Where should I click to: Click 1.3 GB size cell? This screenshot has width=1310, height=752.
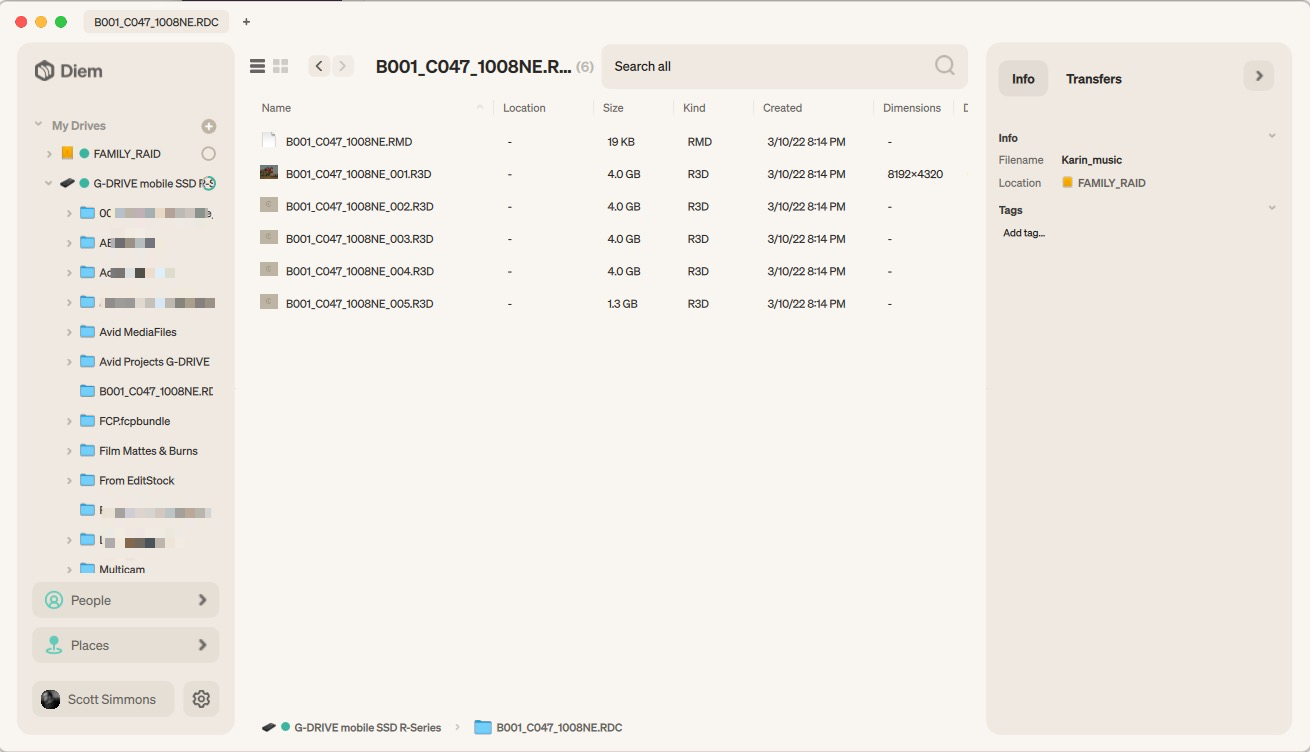(622, 303)
